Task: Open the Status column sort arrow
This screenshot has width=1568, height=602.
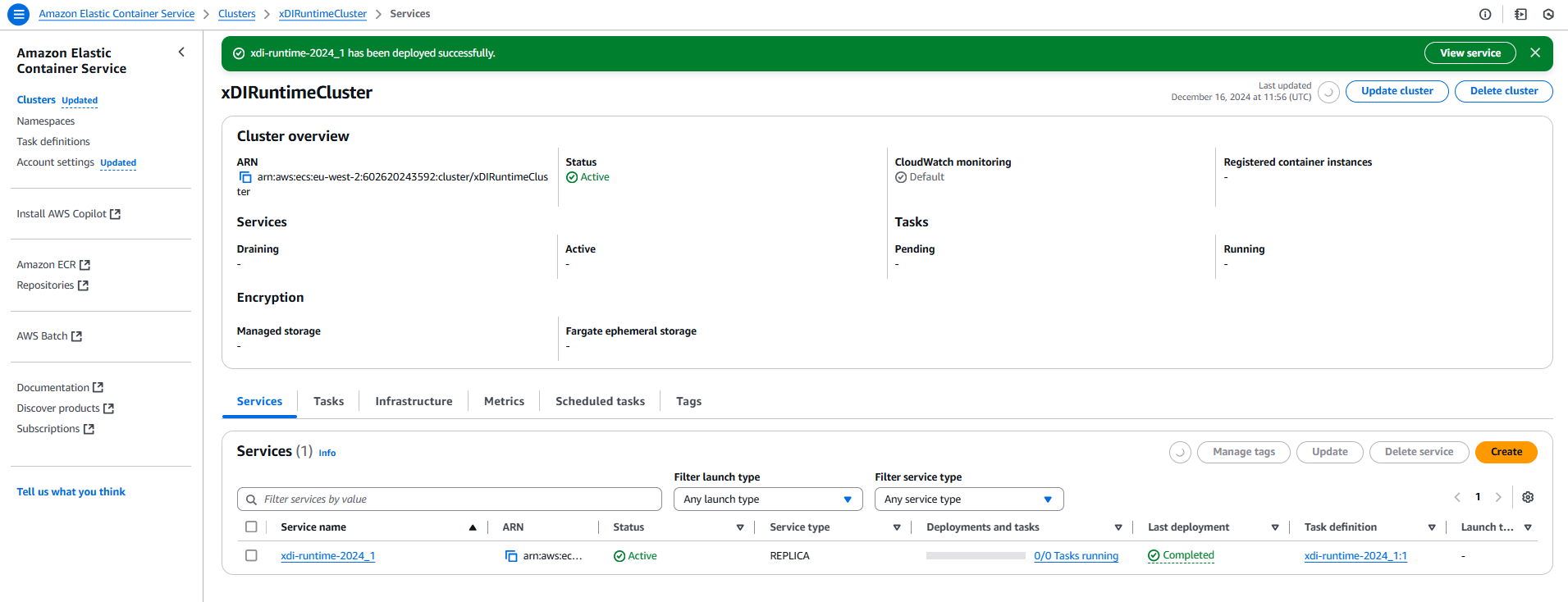Action: click(740, 527)
